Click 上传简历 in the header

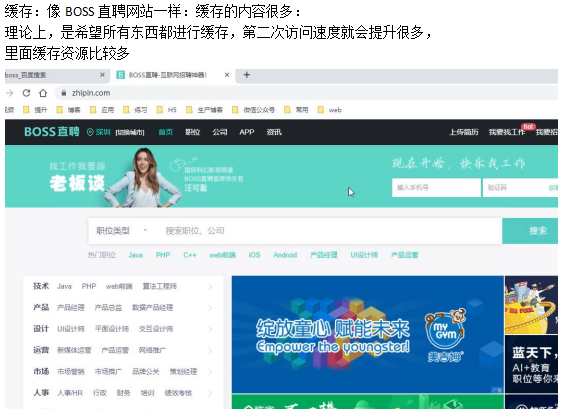(464, 132)
